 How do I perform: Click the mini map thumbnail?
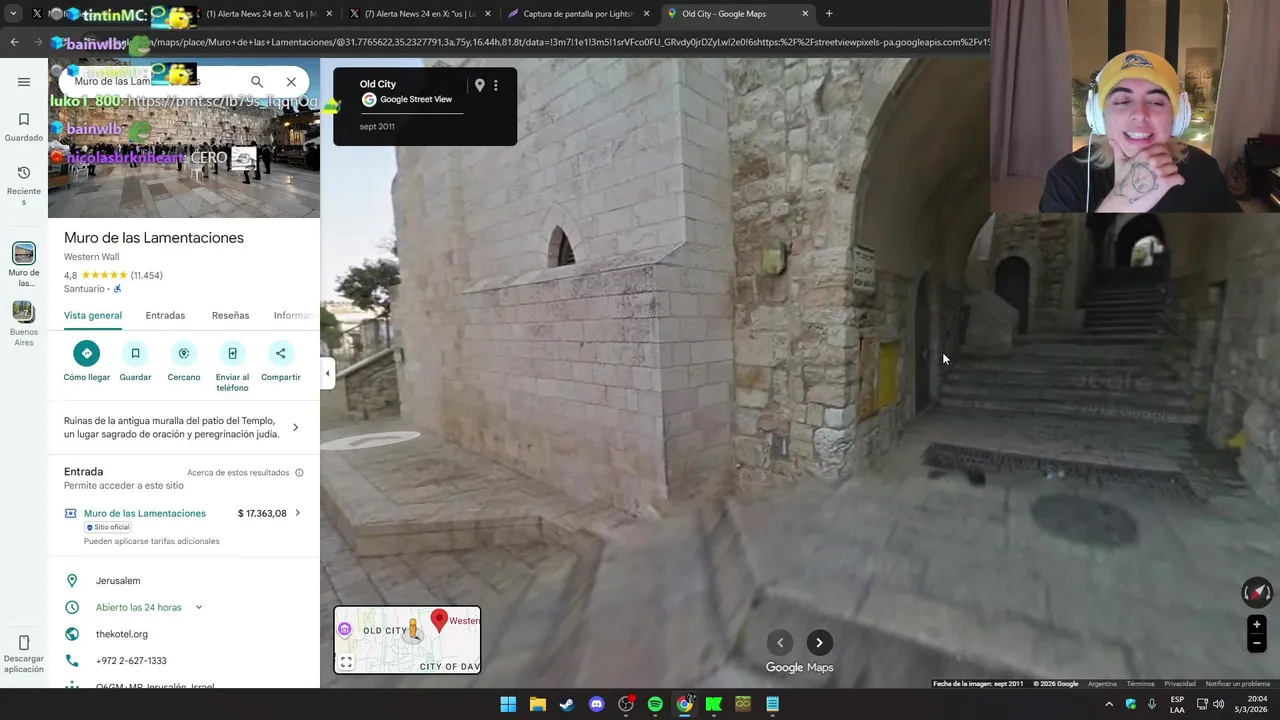click(x=407, y=640)
